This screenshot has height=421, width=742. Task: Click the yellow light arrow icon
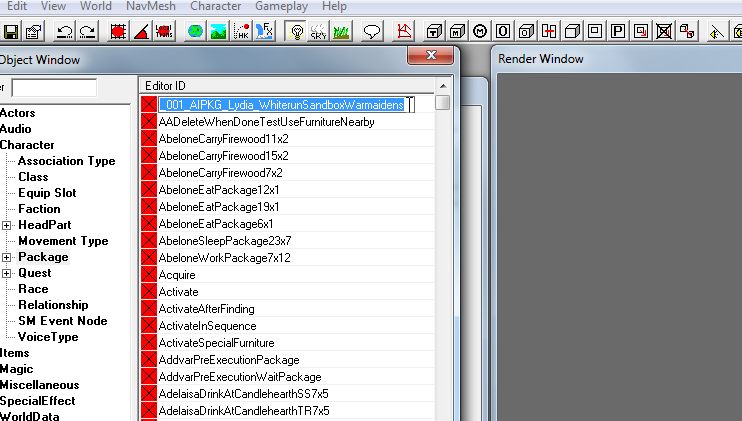[x=717, y=32]
